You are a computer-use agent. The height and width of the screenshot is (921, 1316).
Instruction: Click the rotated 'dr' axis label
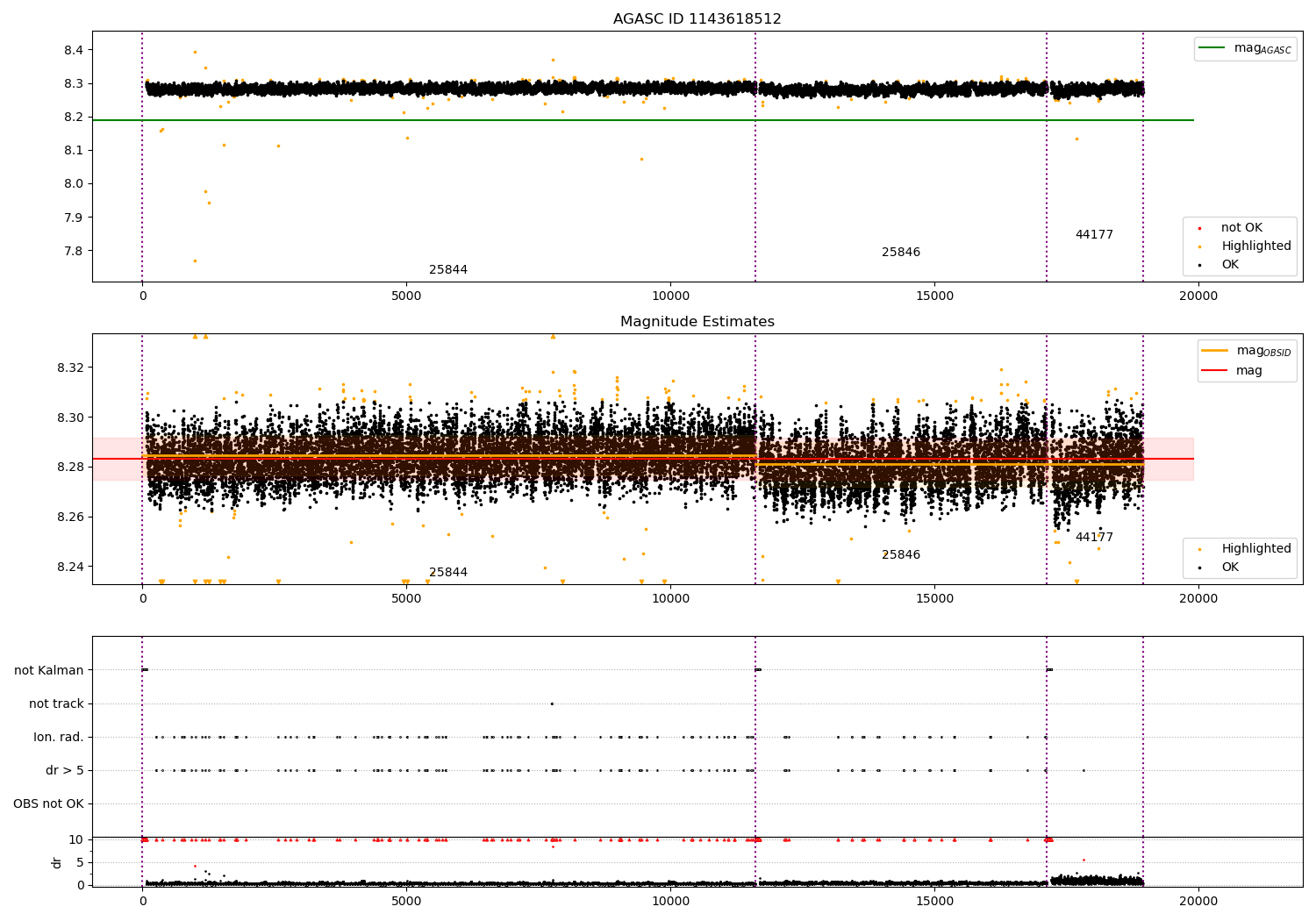coord(57,862)
